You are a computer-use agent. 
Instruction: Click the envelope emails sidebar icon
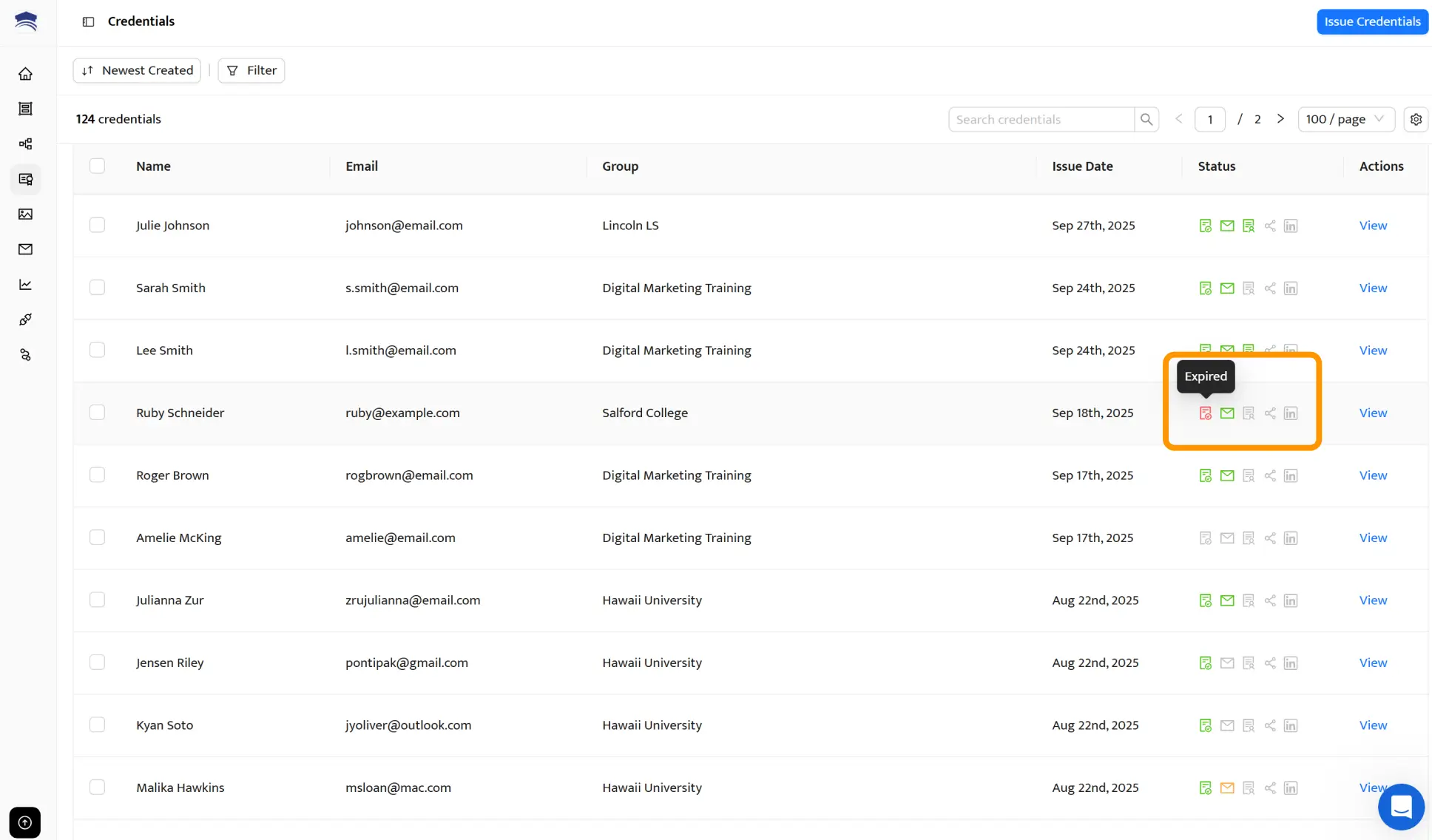point(25,249)
